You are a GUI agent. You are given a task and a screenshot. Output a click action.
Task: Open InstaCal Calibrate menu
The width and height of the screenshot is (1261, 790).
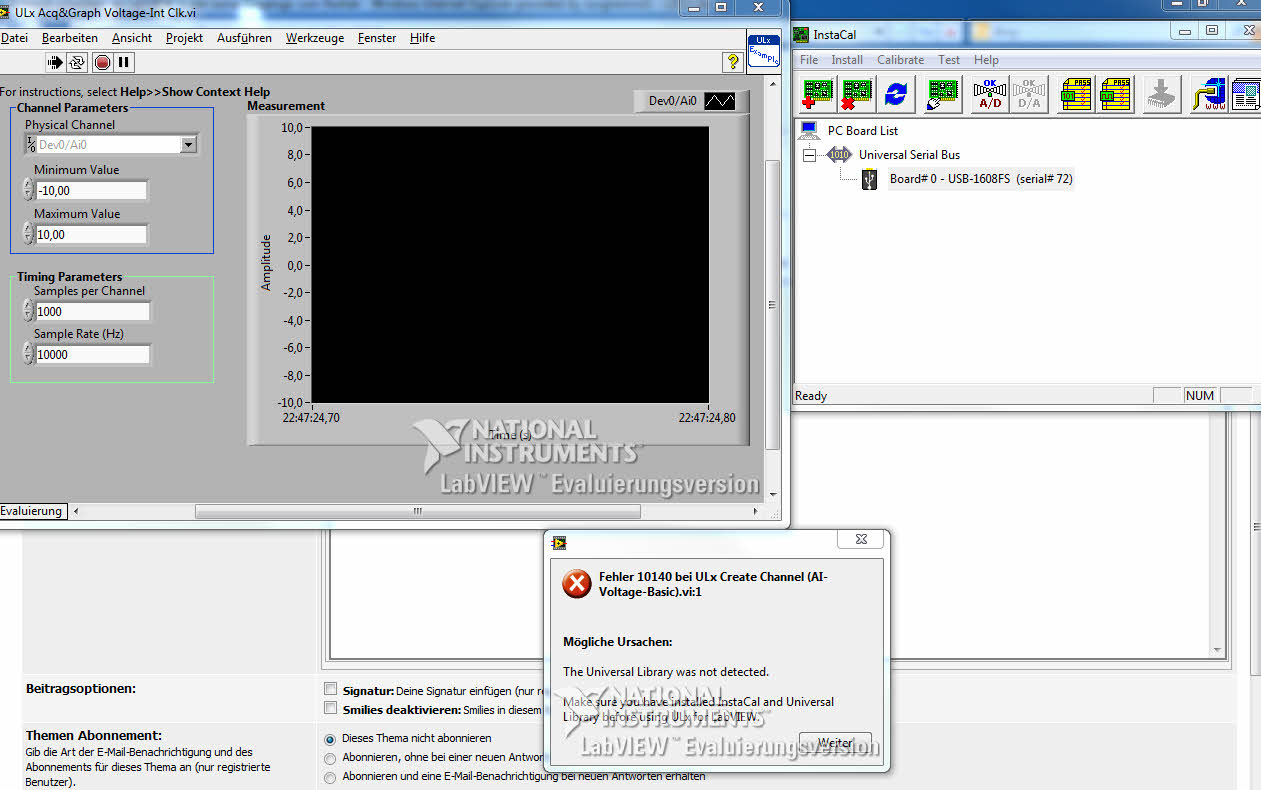[900, 60]
